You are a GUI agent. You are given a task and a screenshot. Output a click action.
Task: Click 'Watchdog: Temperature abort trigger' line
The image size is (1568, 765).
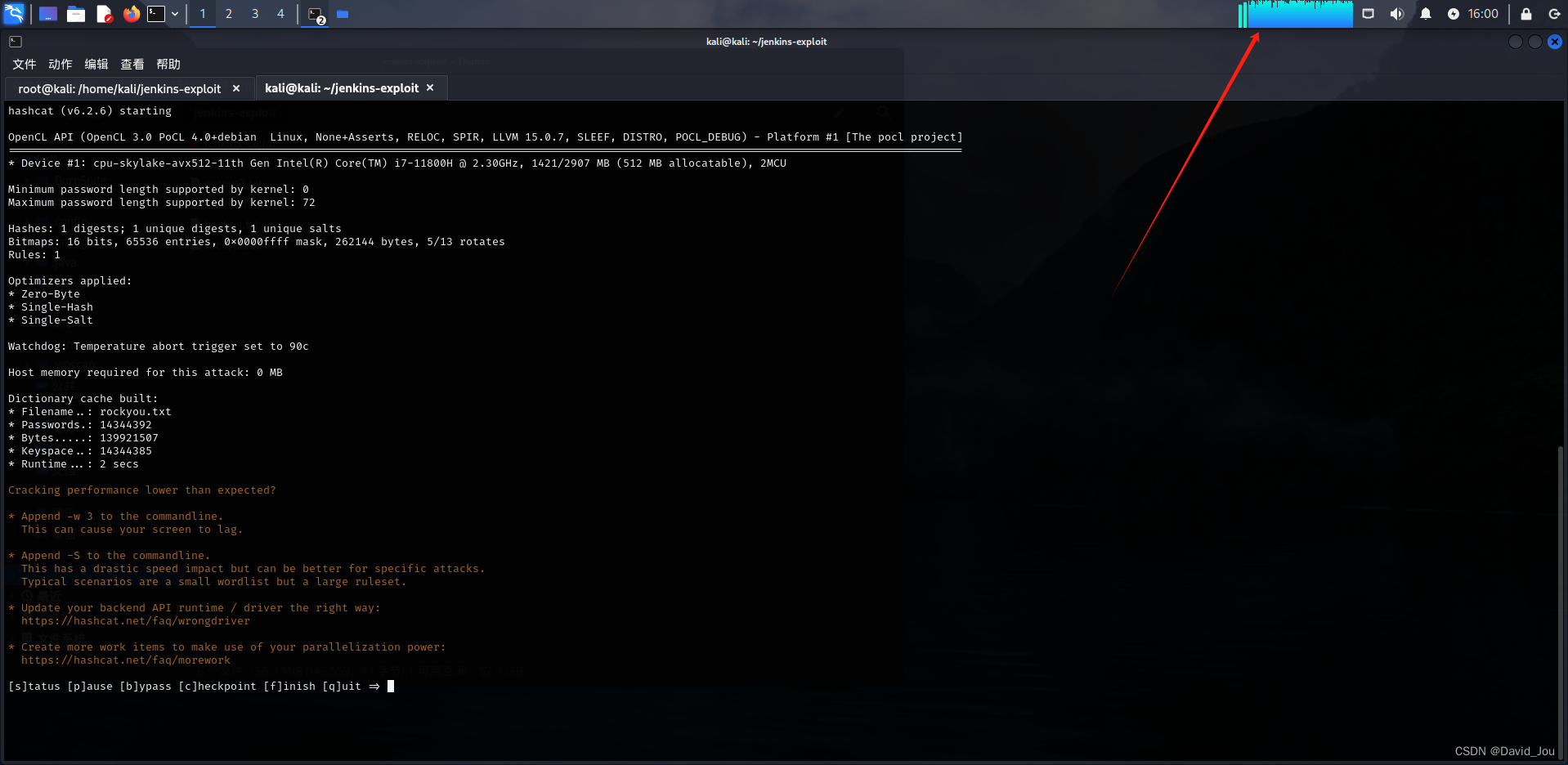[x=159, y=347]
